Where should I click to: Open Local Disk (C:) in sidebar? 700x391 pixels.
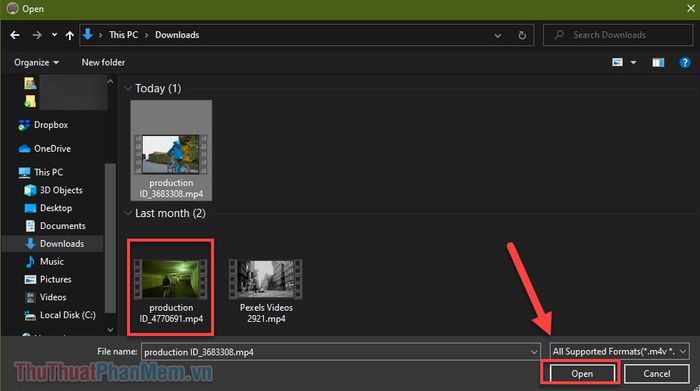67,315
